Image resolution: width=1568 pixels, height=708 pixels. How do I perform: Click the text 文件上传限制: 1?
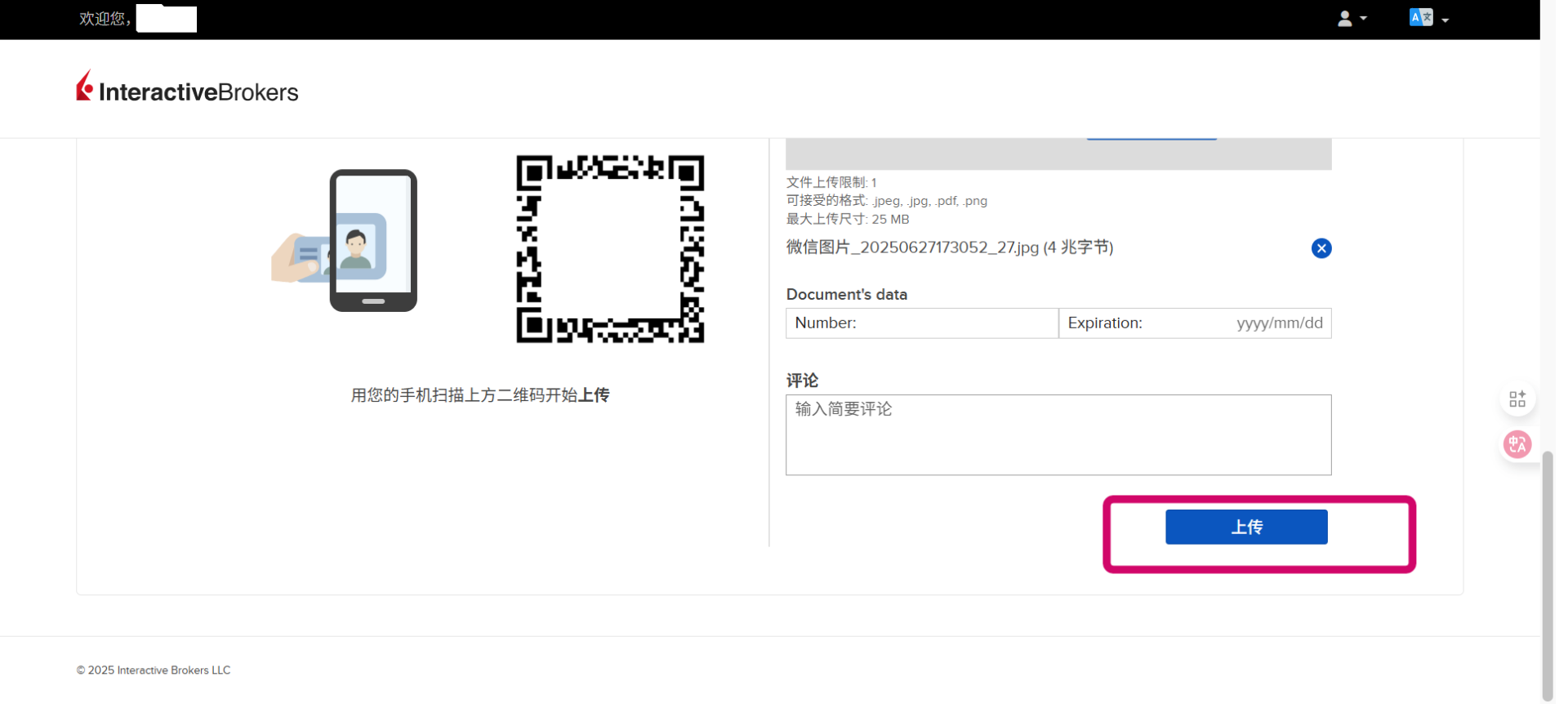pos(831,183)
